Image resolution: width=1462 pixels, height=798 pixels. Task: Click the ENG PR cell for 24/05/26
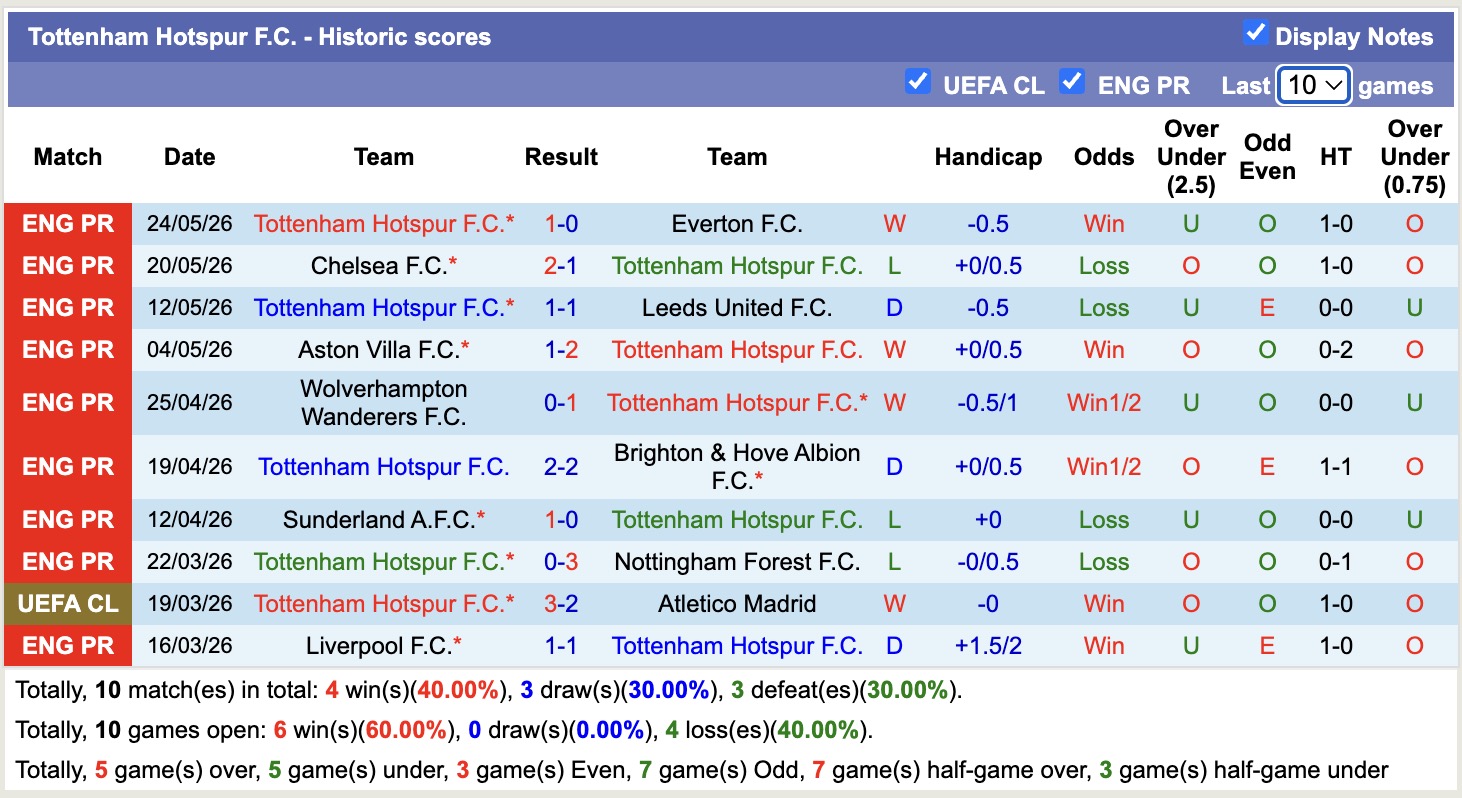point(68,224)
